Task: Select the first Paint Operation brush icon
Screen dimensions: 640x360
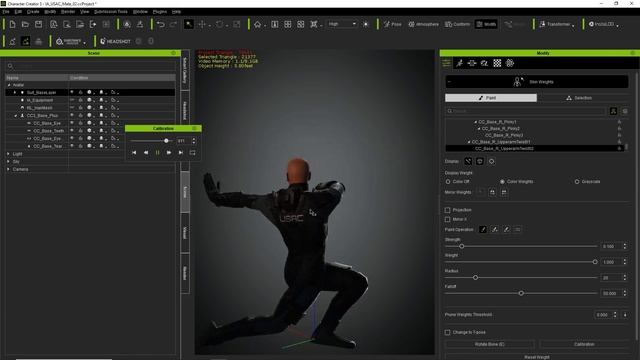Action: 483,230
